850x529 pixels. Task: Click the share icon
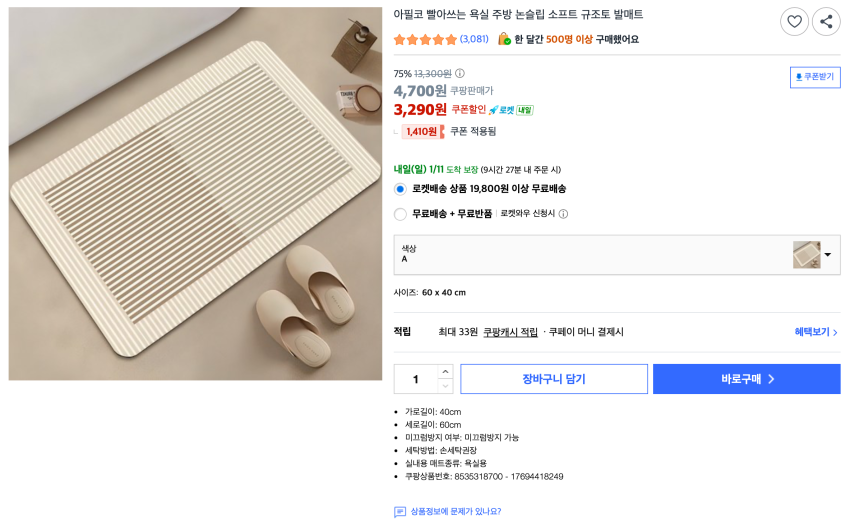[826, 21]
